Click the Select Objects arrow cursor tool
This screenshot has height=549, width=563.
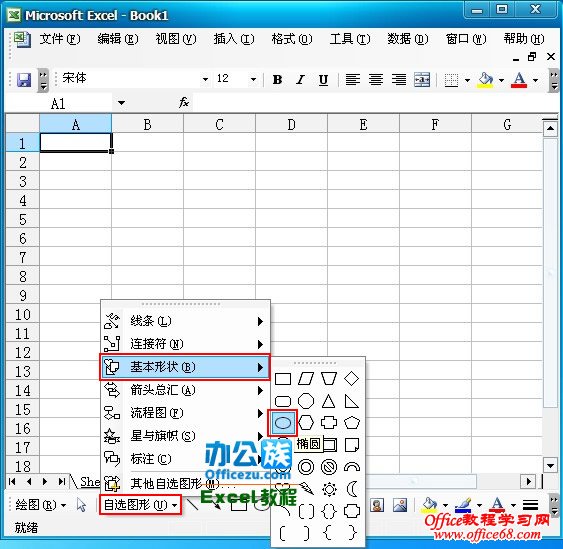(x=82, y=505)
